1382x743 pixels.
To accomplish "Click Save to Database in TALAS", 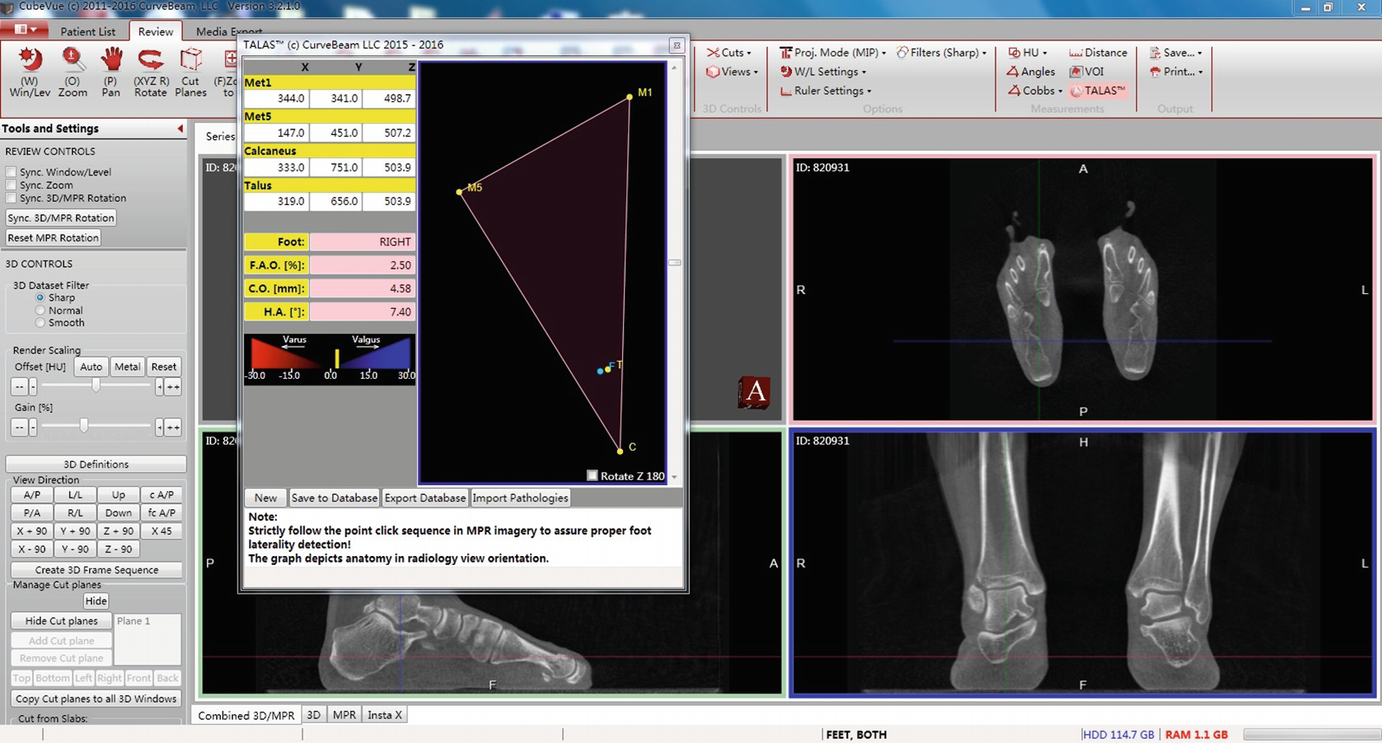I will click(x=334, y=498).
